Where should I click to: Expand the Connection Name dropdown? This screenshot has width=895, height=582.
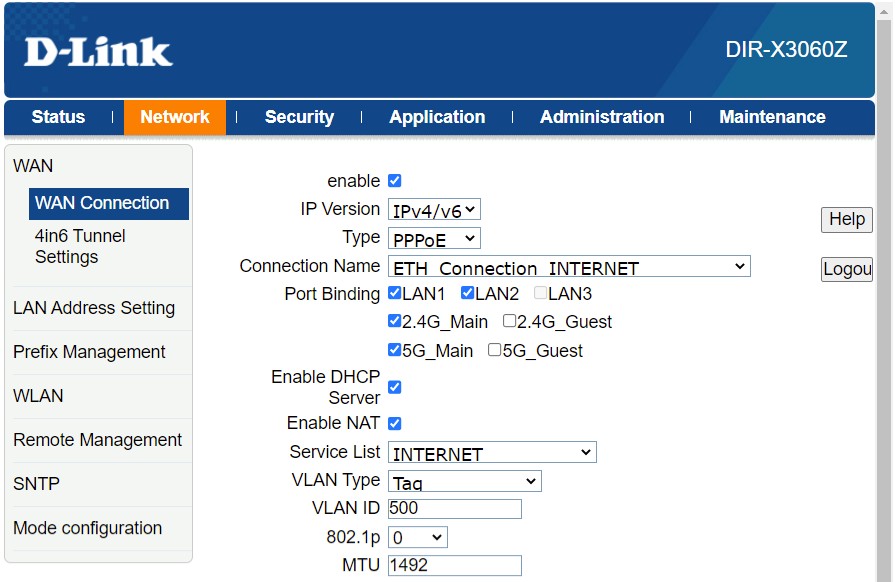pos(568,267)
